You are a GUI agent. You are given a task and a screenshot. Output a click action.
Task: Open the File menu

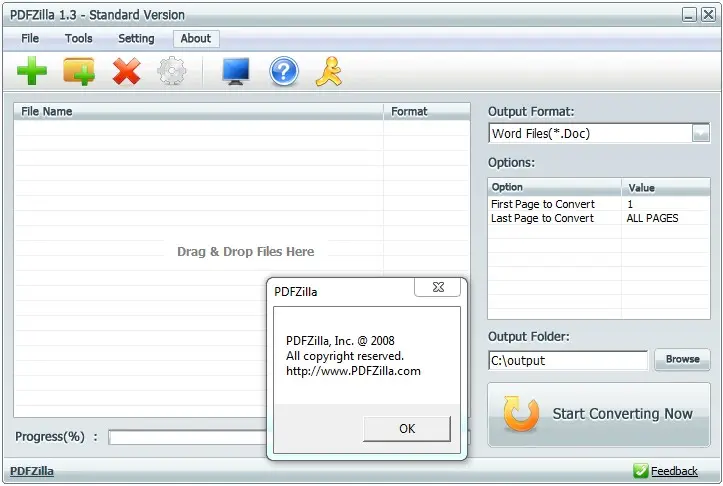click(30, 38)
